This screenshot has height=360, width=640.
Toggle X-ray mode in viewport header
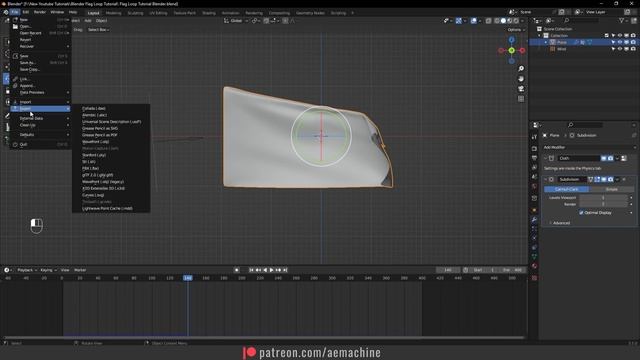(x=488, y=21)
